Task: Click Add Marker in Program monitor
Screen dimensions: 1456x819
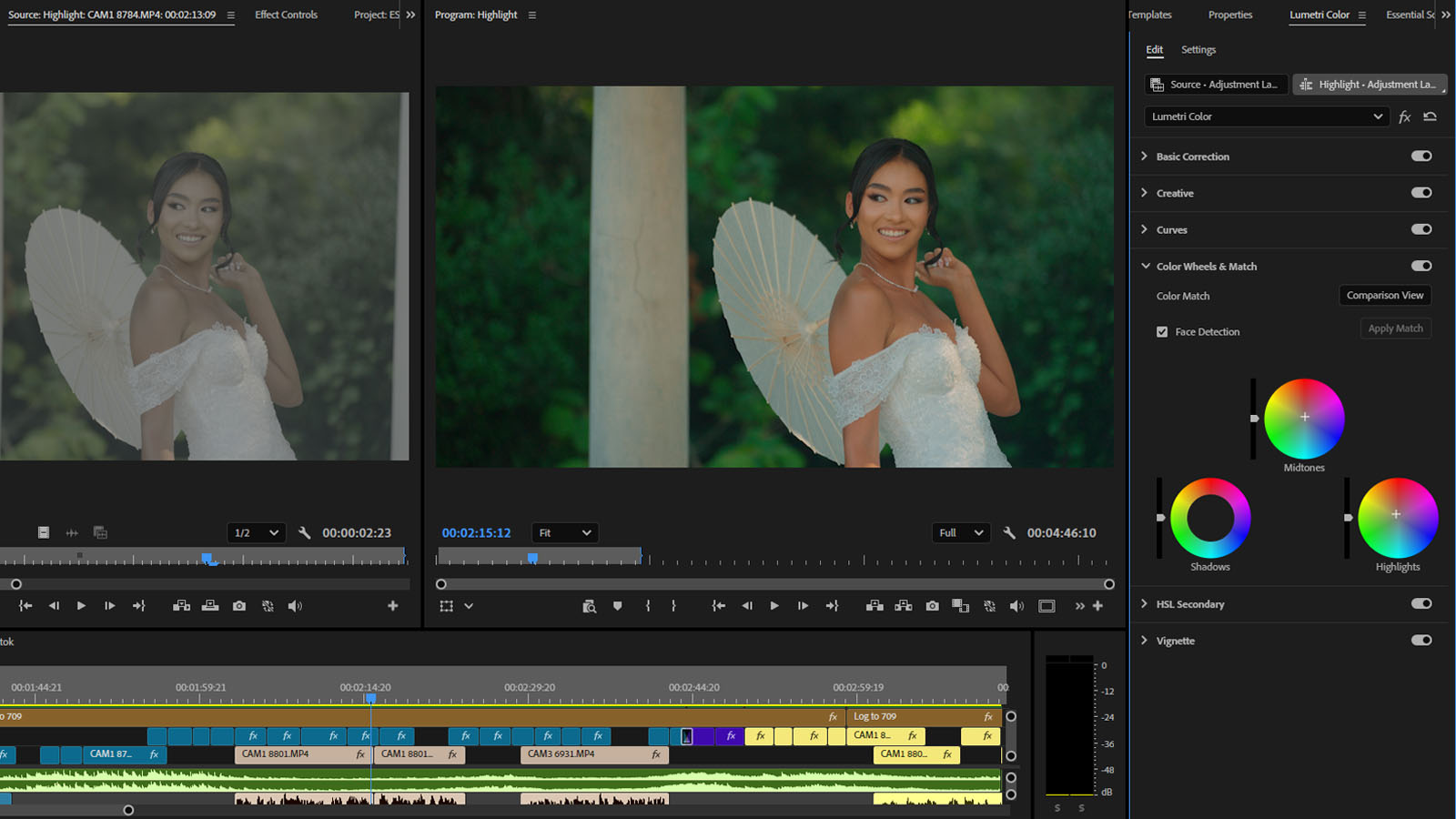Action: (618, 606)
